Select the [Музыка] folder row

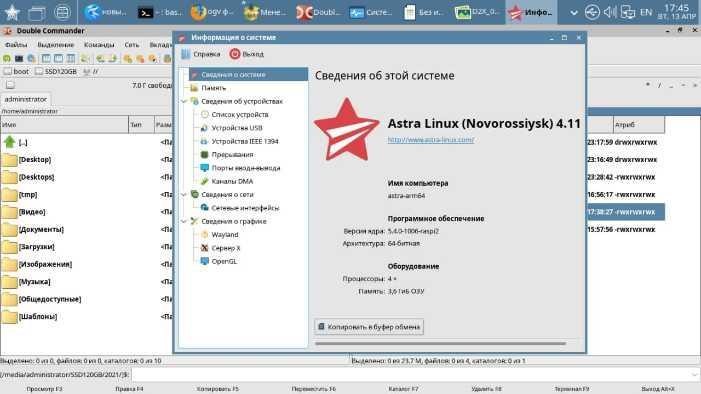[x=86, y=282]
